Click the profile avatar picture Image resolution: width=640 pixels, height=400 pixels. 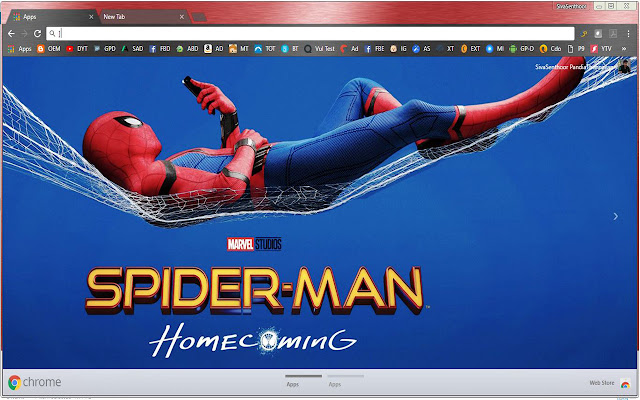coord(624,66)
